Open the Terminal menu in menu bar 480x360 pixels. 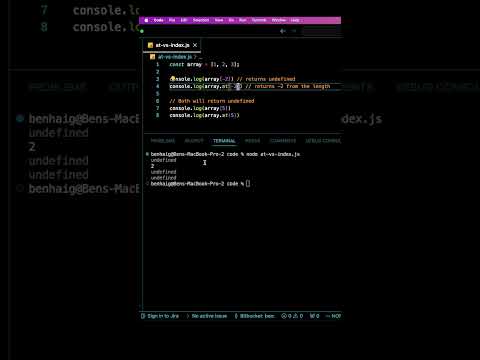[x=259, y=20]
